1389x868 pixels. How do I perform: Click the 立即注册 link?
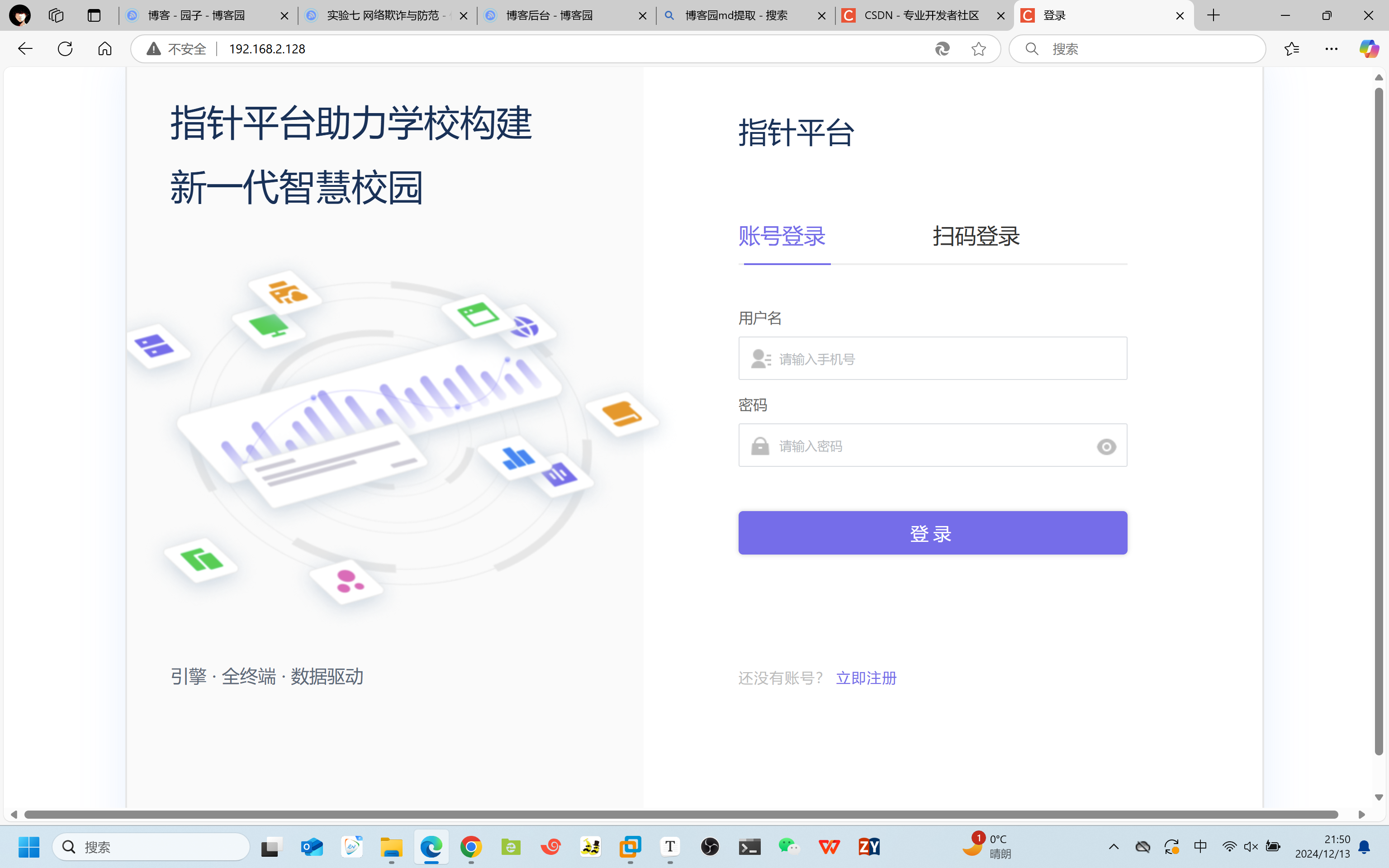click(x=866, y=678)
